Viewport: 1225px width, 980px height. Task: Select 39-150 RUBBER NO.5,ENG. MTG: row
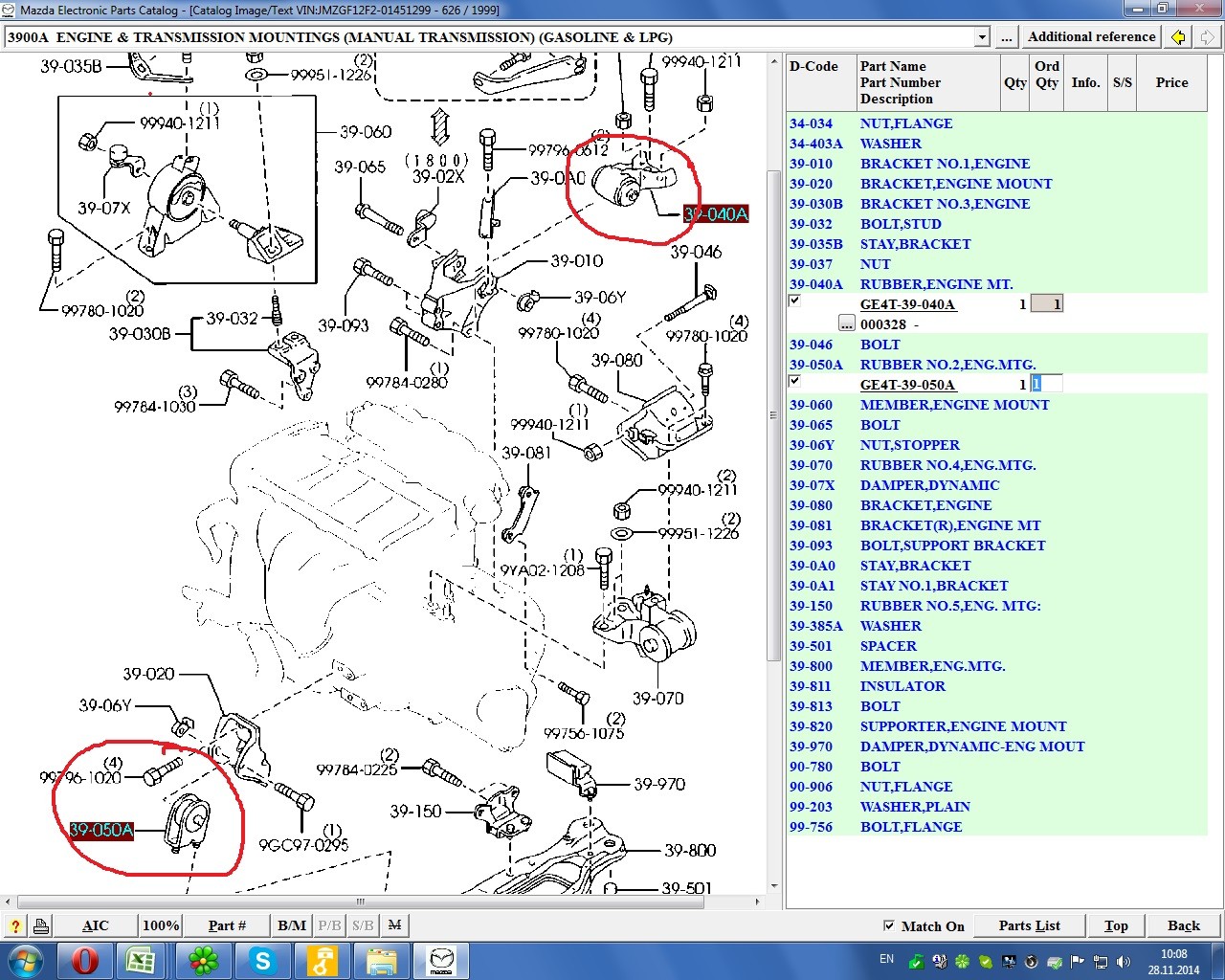coord(949,606)
